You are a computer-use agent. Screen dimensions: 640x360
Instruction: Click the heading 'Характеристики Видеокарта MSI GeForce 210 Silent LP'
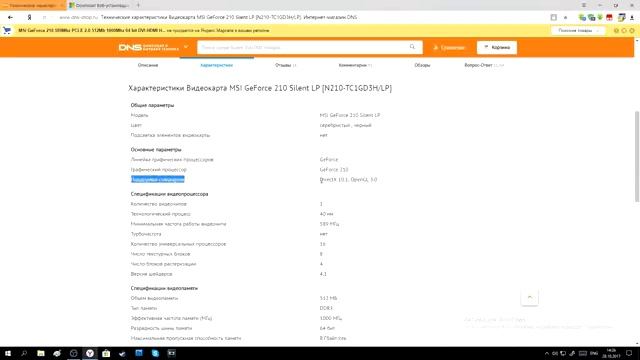[x=260, y=88]
